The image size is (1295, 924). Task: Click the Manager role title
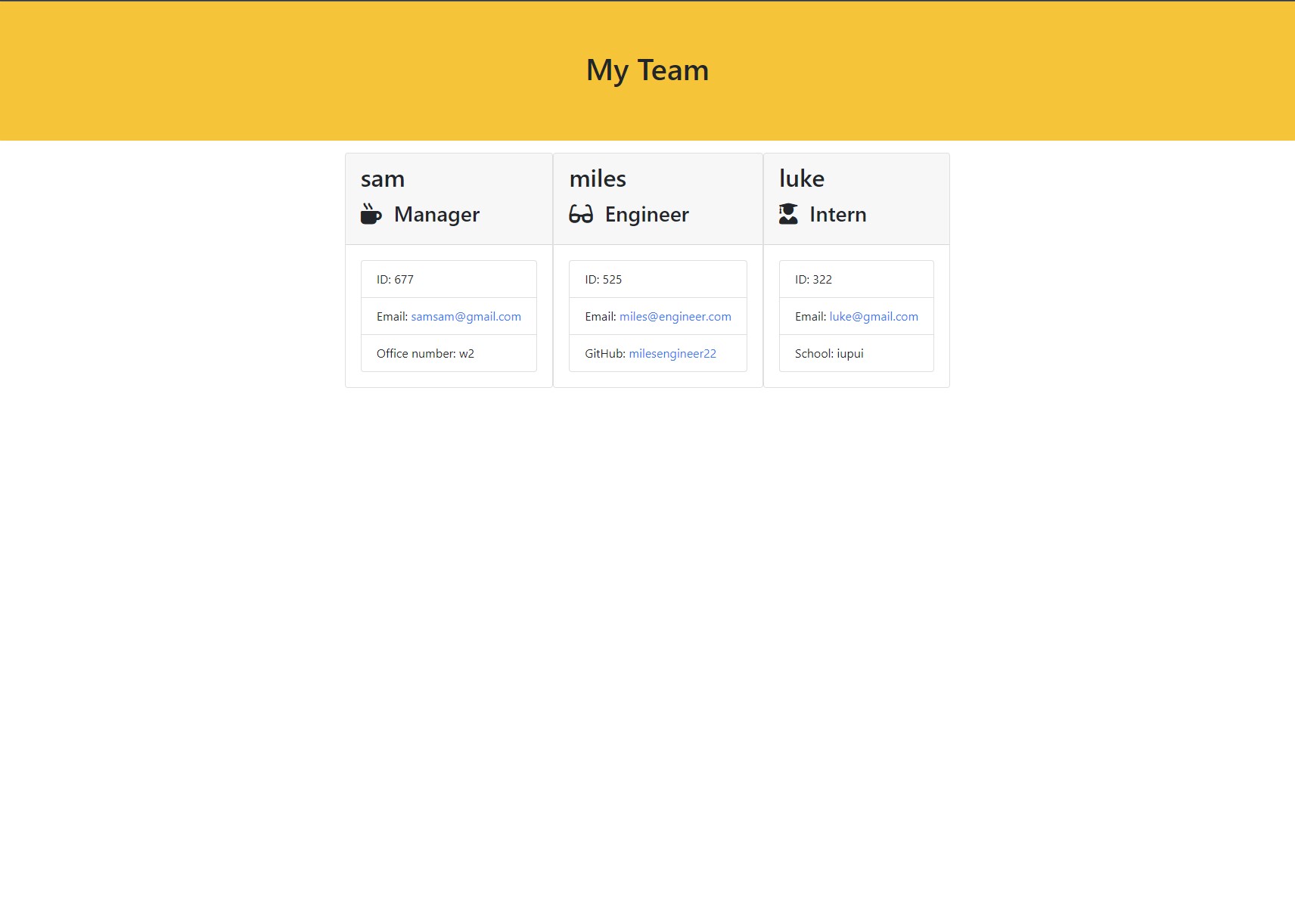coord(436,215)
